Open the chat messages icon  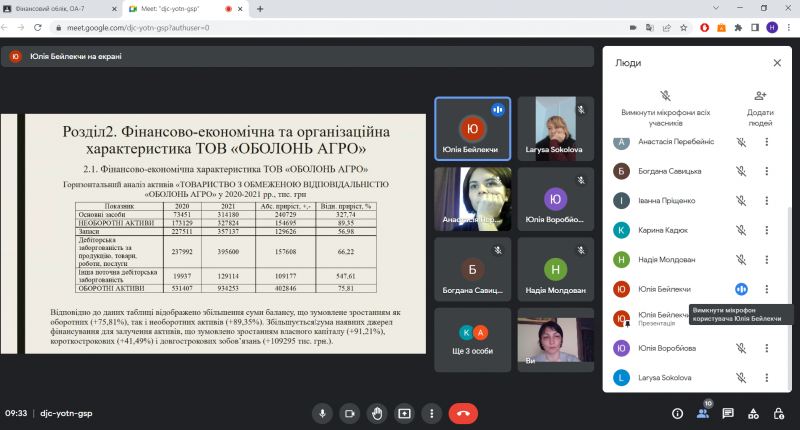click(728, 414)
